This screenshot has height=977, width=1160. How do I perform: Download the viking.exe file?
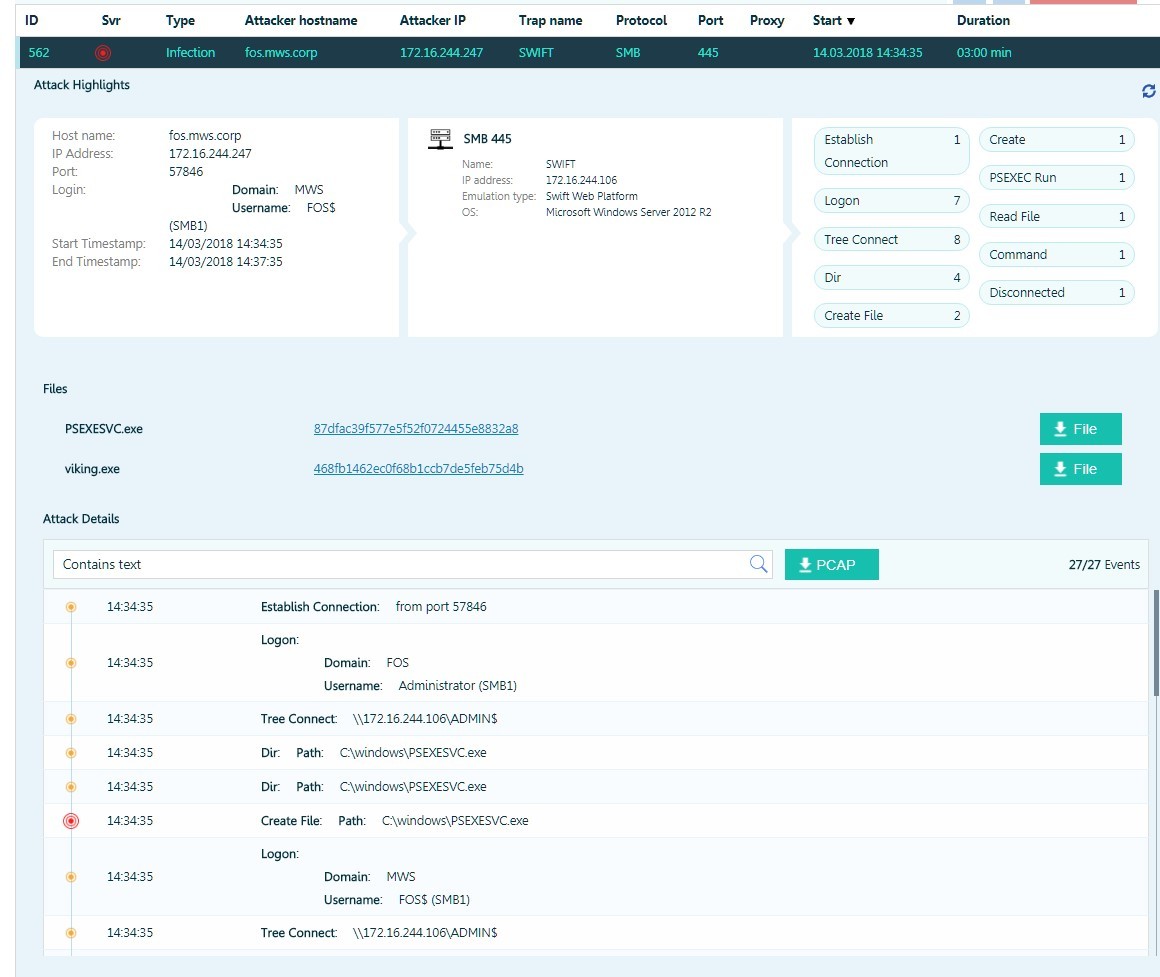(x=1080, y=469)
